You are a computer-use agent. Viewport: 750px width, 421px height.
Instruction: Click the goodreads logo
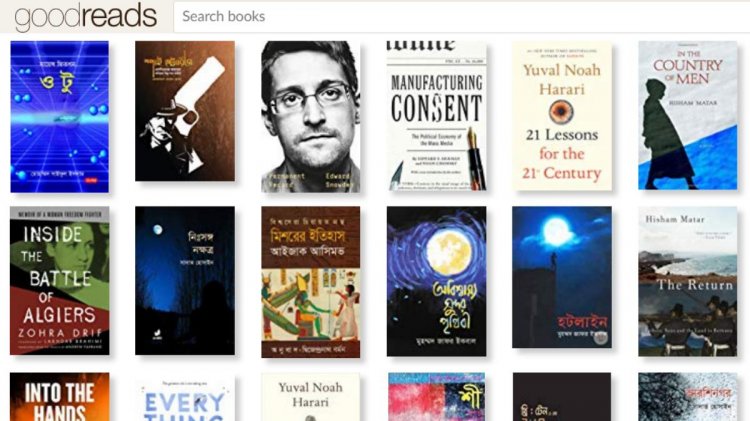[86, 16]
